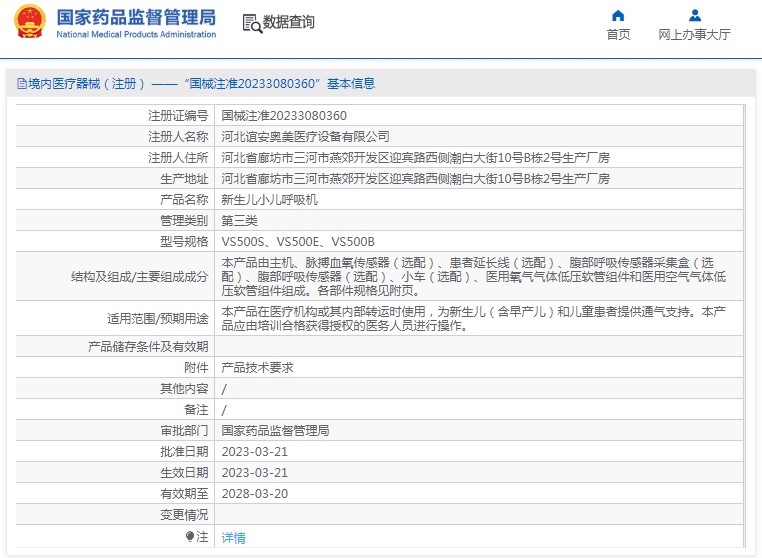Viewport: 762px width, 558px height.
Task: Click the 生效日期 row label
Action: coord(184,472)
